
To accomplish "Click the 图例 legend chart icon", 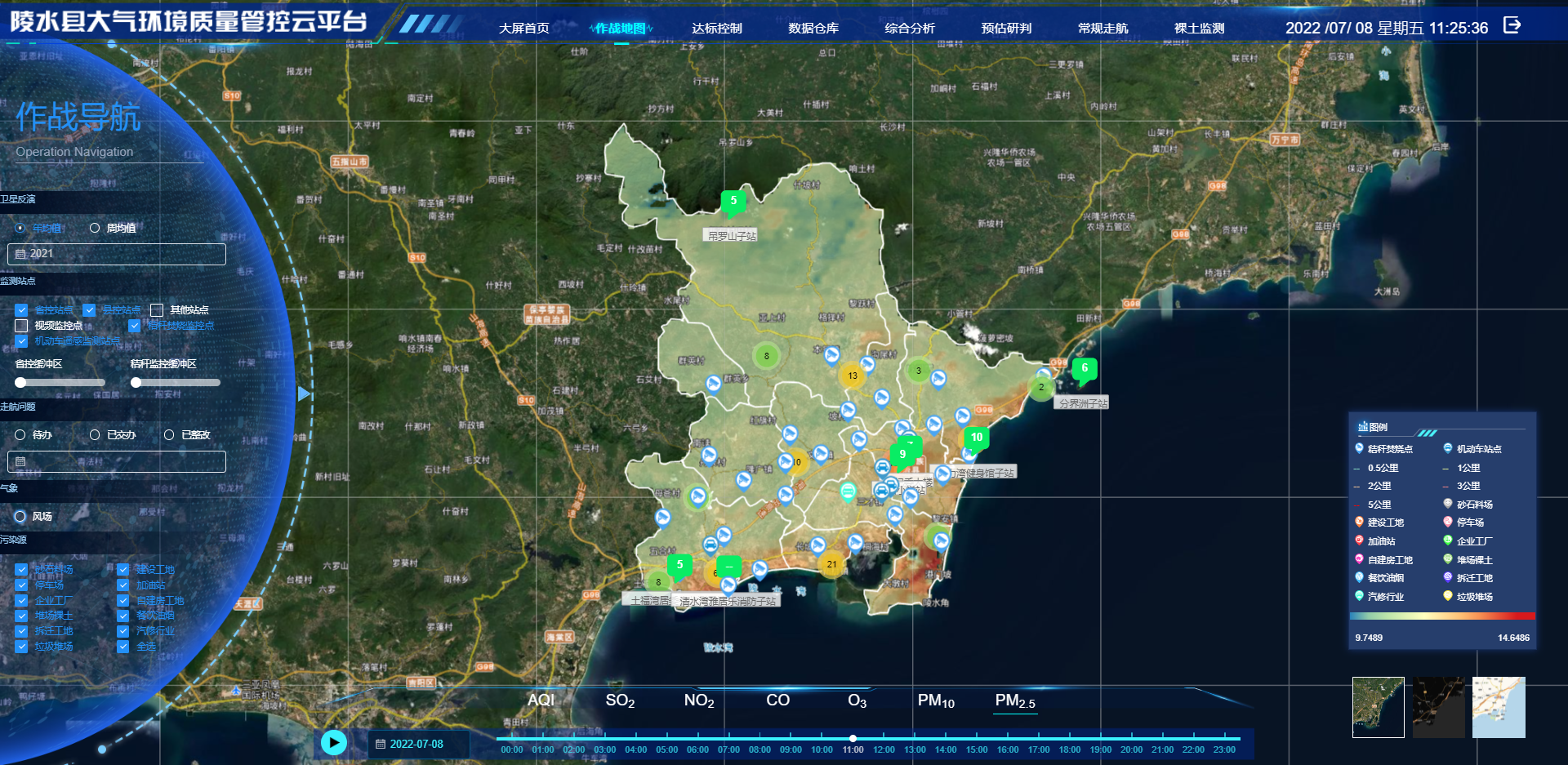I will tap(1362, 427).
